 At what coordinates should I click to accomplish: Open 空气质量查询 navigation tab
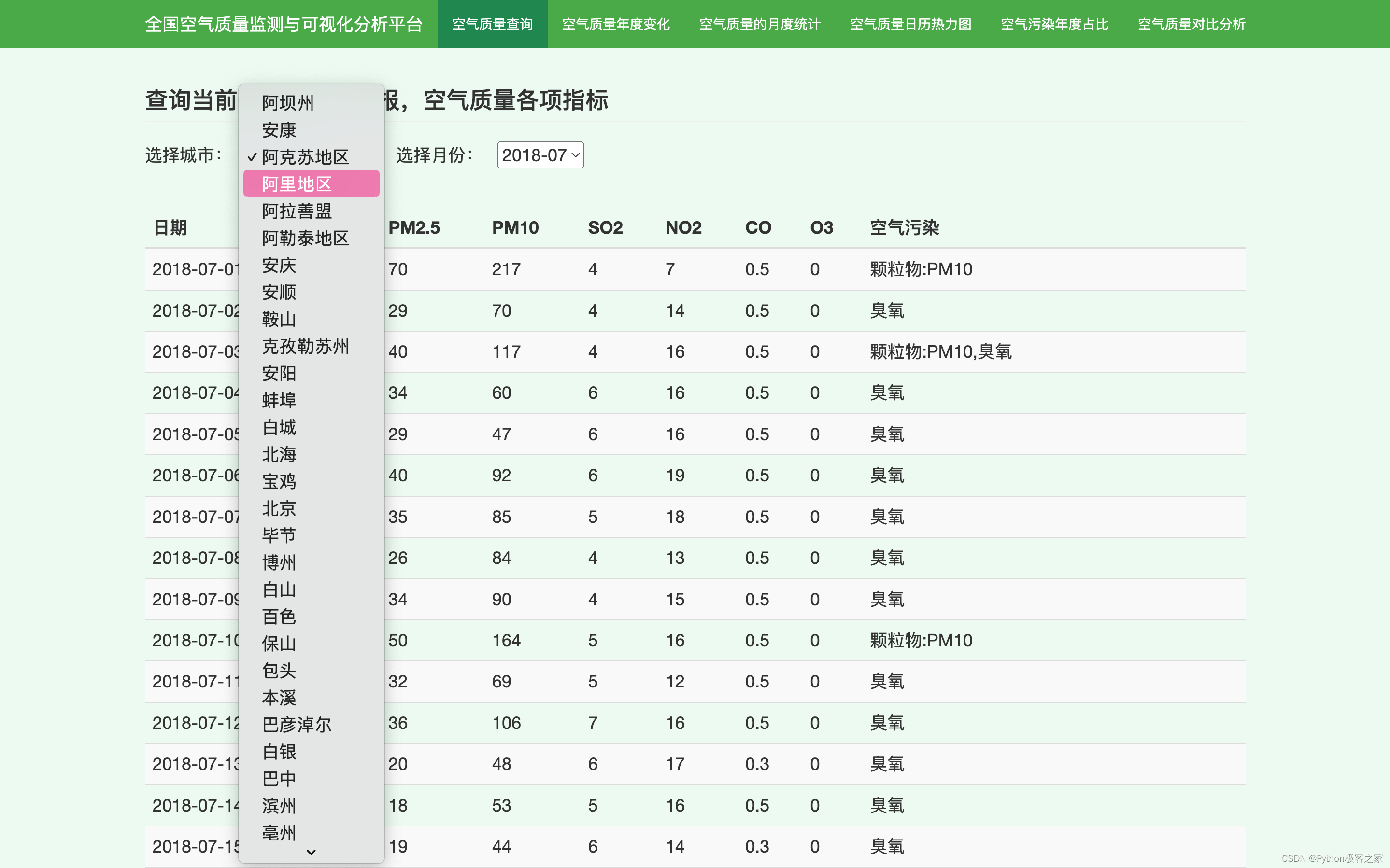[x=492, y=24]
